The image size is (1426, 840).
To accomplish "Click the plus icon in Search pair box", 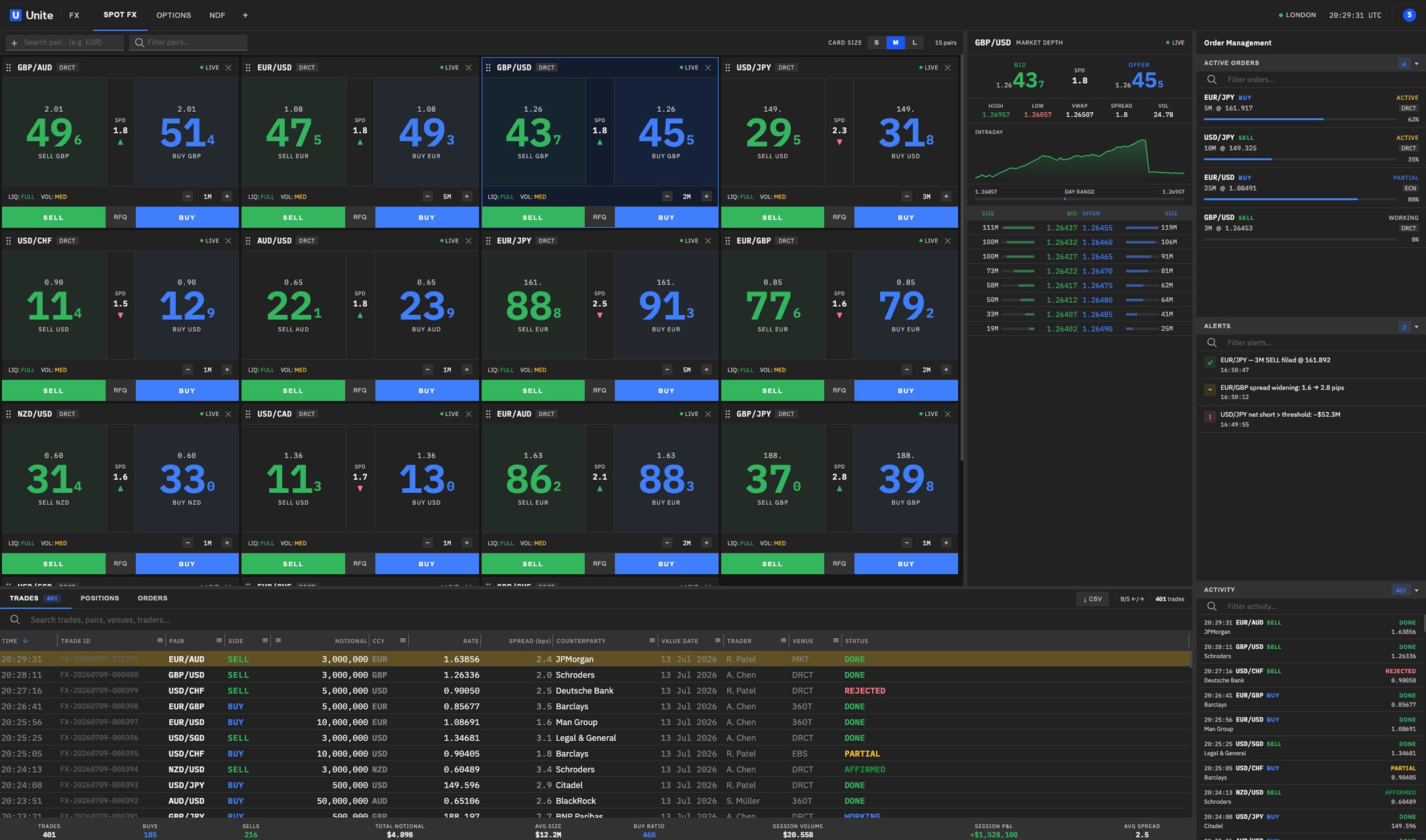I will point(14,42).
